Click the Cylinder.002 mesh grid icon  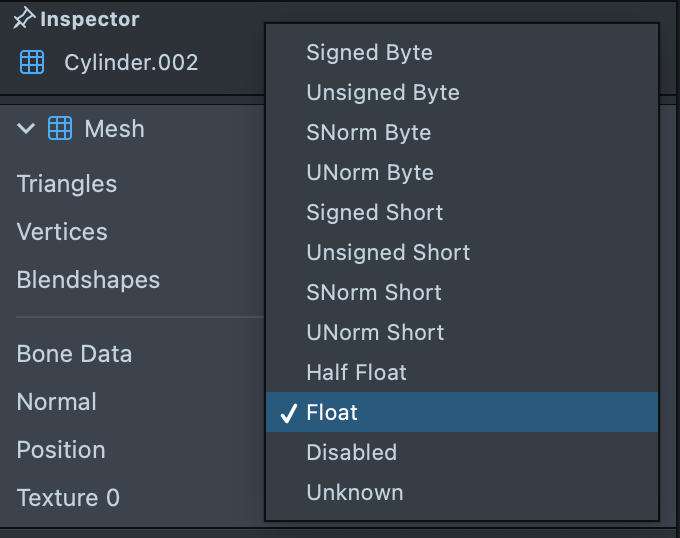pyautogui.click(x=32, y=62)
